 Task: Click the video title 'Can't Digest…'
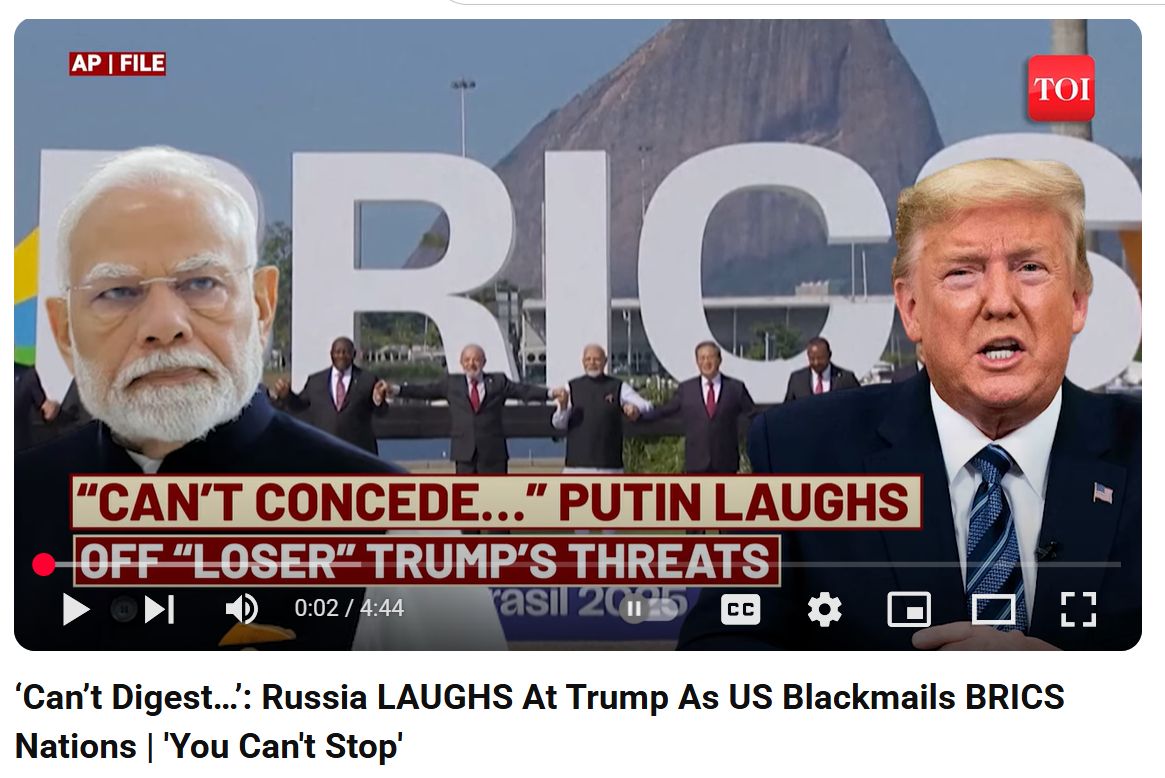539,722
